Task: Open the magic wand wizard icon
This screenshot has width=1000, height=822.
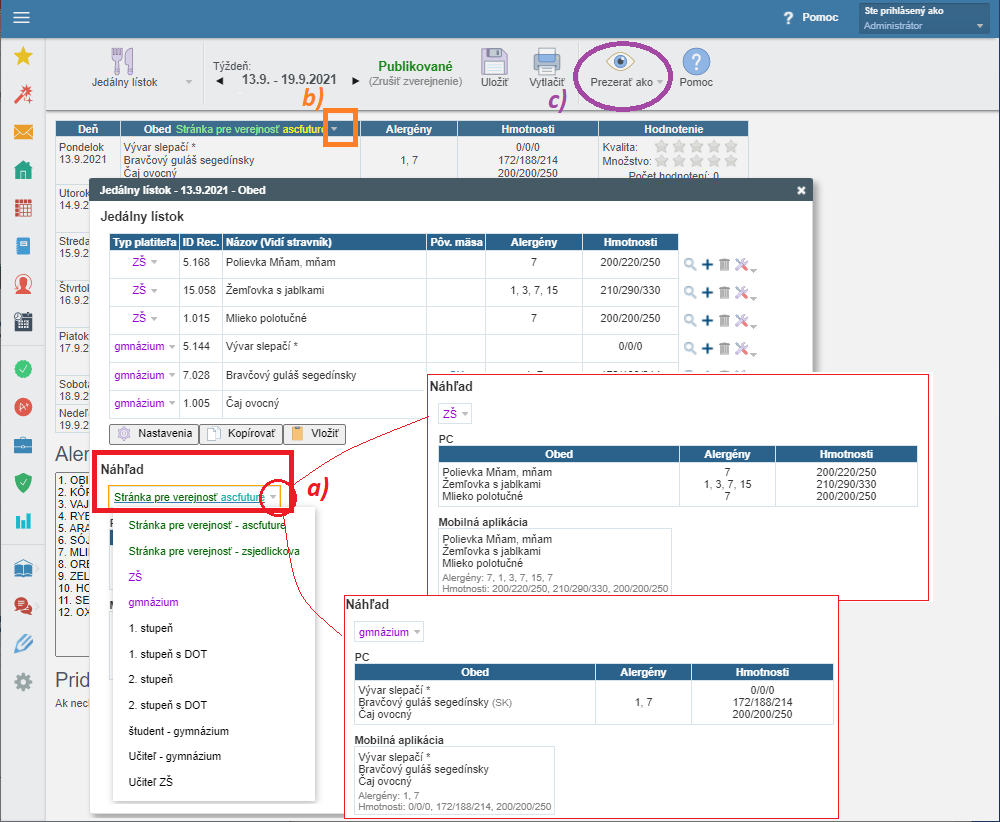Action: point(23,94)
